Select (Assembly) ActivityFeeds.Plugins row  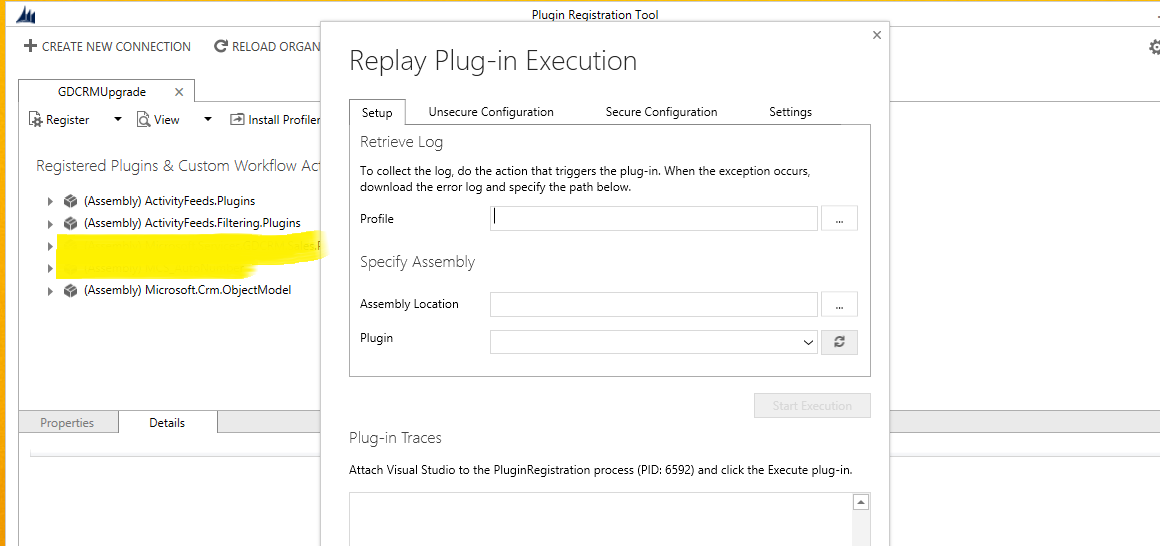click(x=170, y=201)
